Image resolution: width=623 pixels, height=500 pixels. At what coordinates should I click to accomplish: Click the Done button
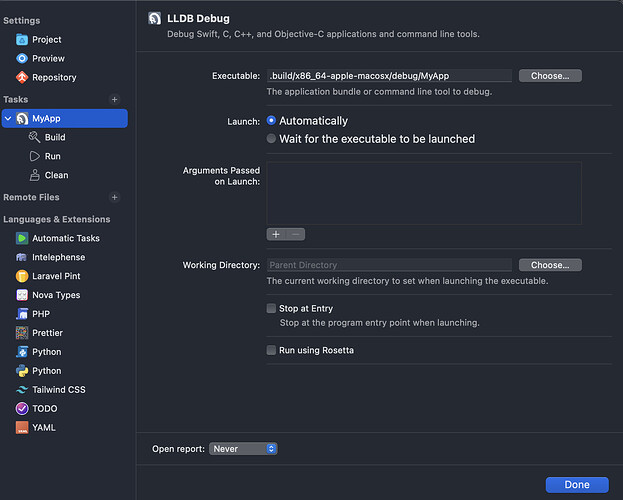pyautogui.click(x=577, y=484)
